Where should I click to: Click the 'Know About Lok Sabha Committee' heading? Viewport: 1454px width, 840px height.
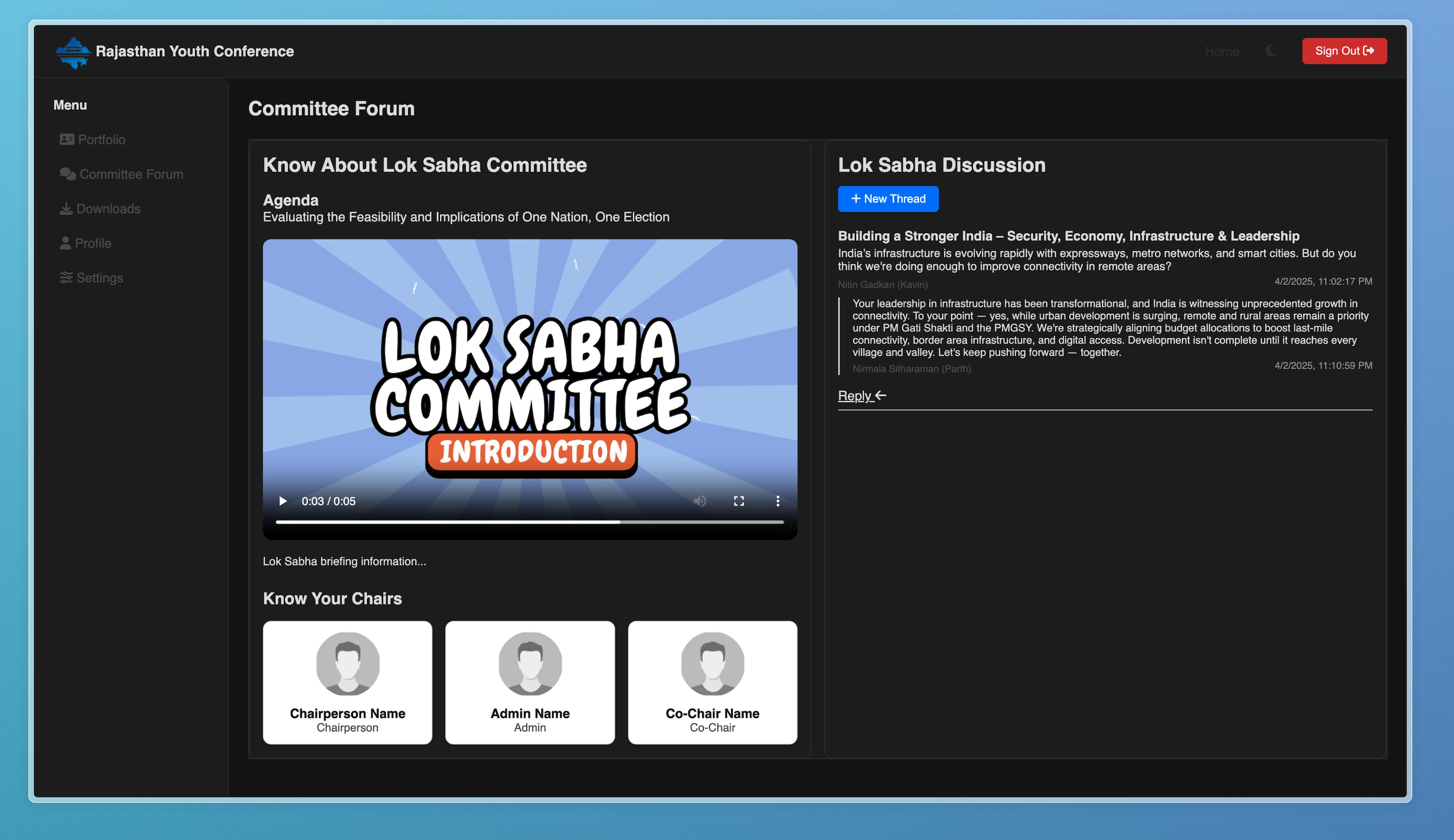[424, 165]
